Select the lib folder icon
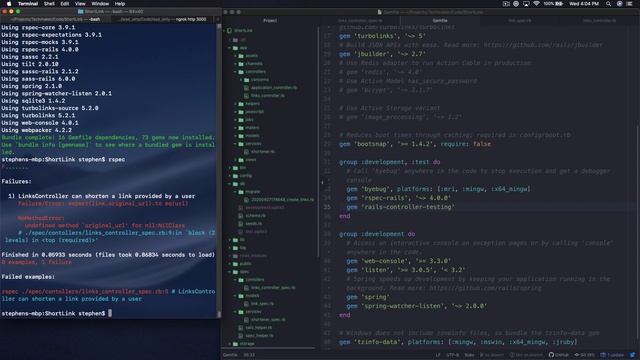This screenshot has height=360, width=640. click(235, 240)
